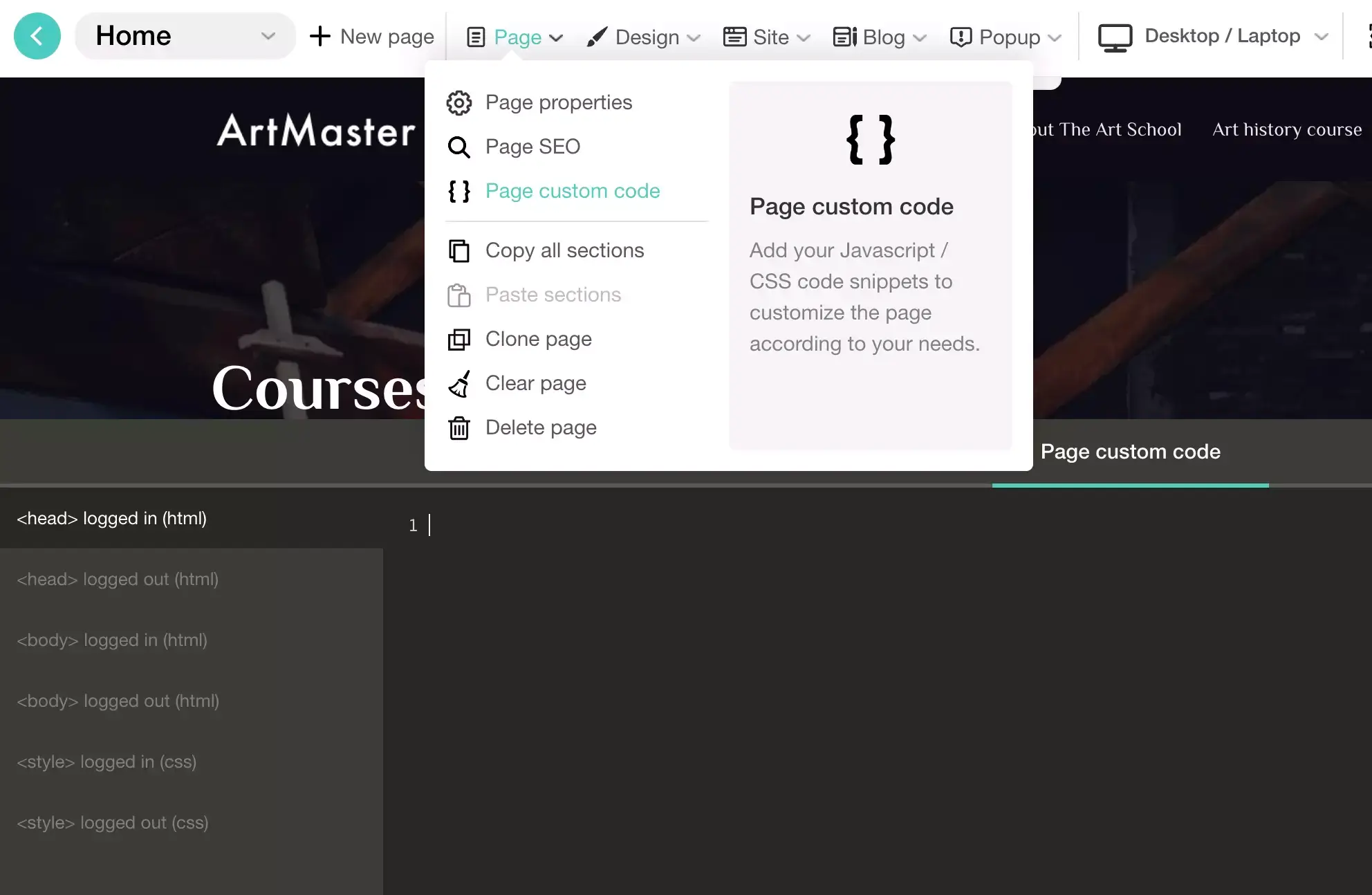Click line number 1 in editor gutter
This screenshot has width=1372, height=895.
tap(413, 526)
